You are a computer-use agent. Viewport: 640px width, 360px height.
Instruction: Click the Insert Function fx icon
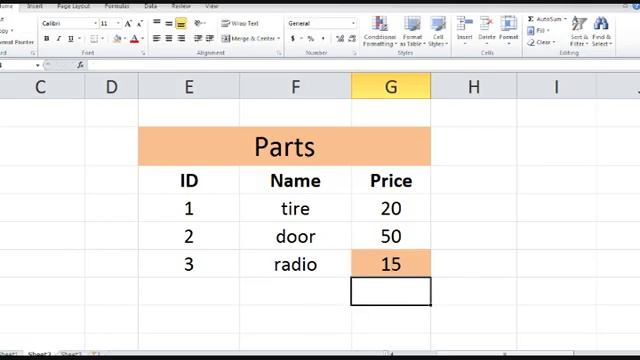click(x=80, y=65)
